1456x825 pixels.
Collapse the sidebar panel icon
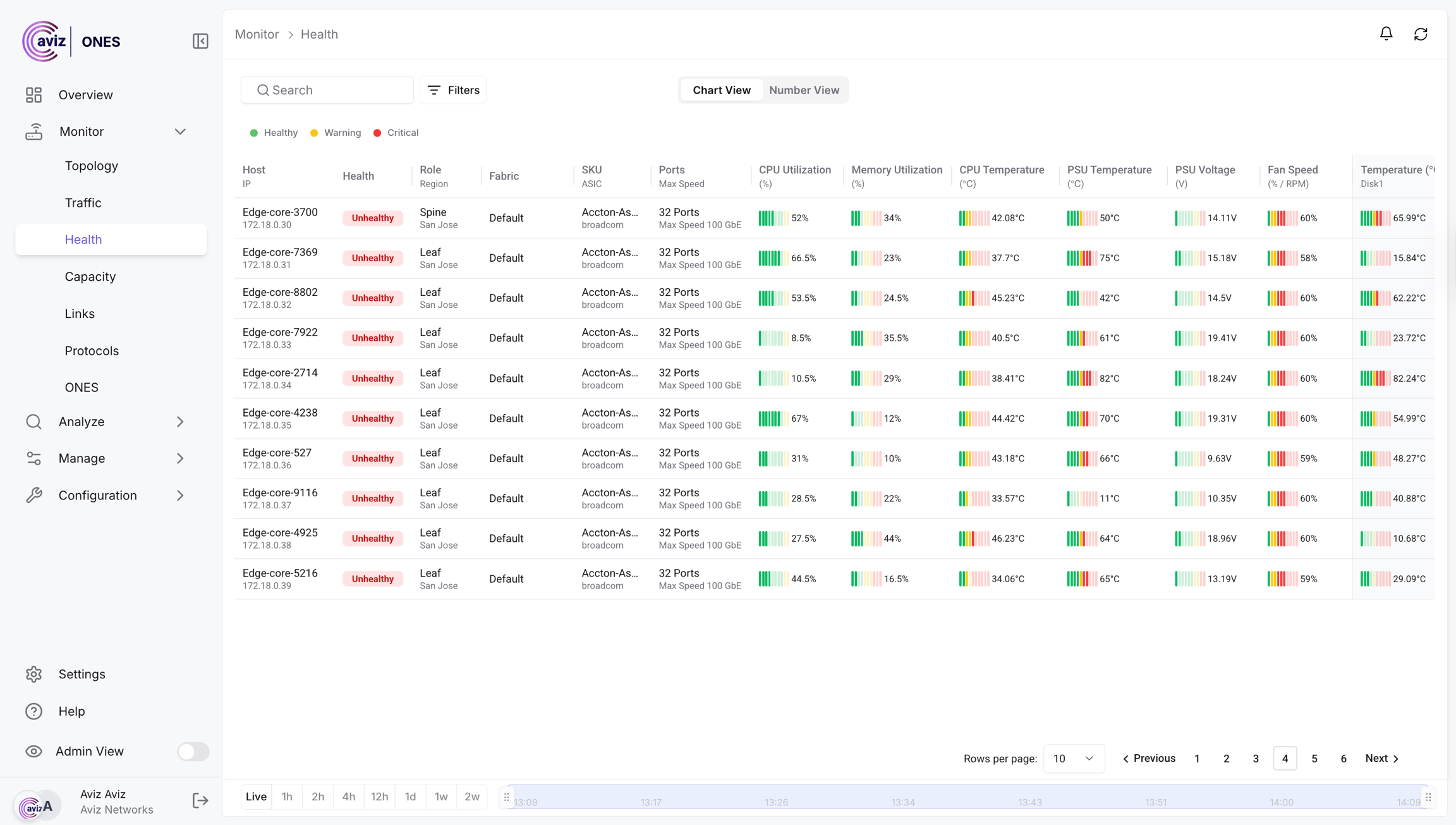[x=200, y=41]
